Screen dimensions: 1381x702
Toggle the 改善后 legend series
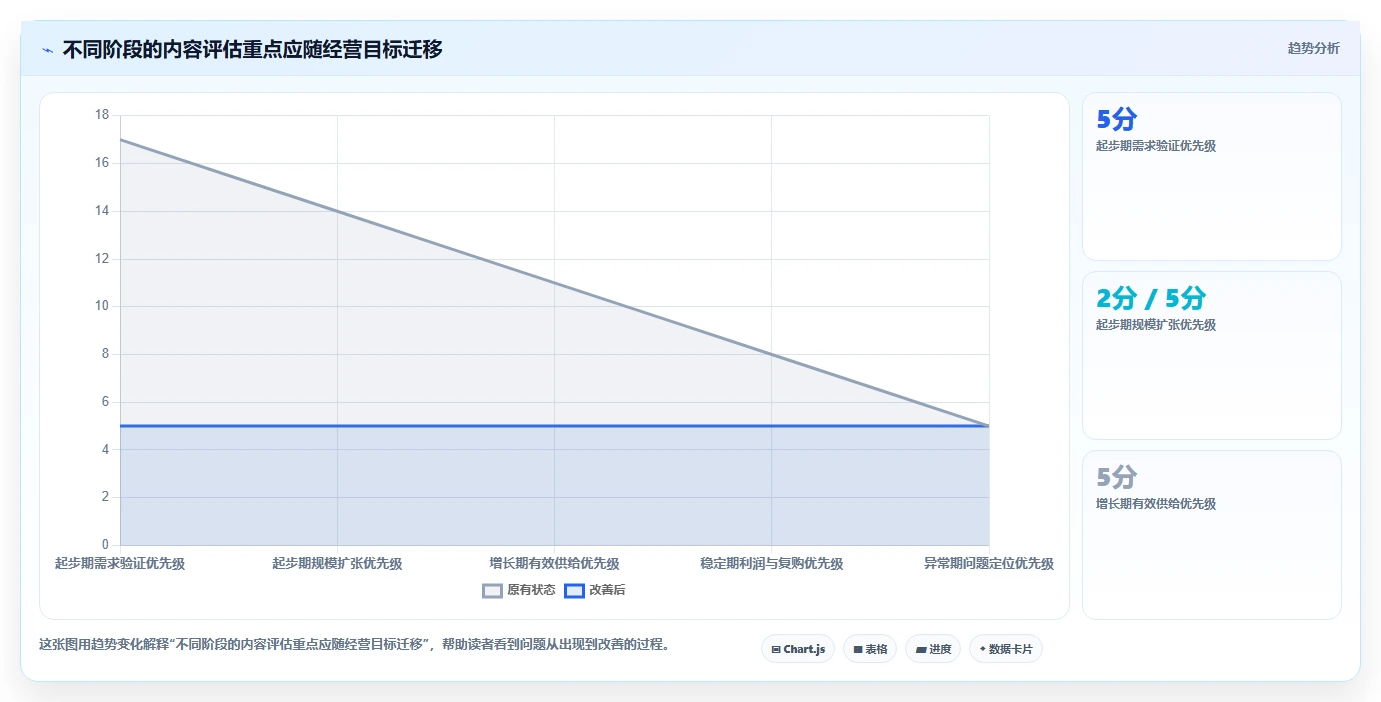coord(595,590)
